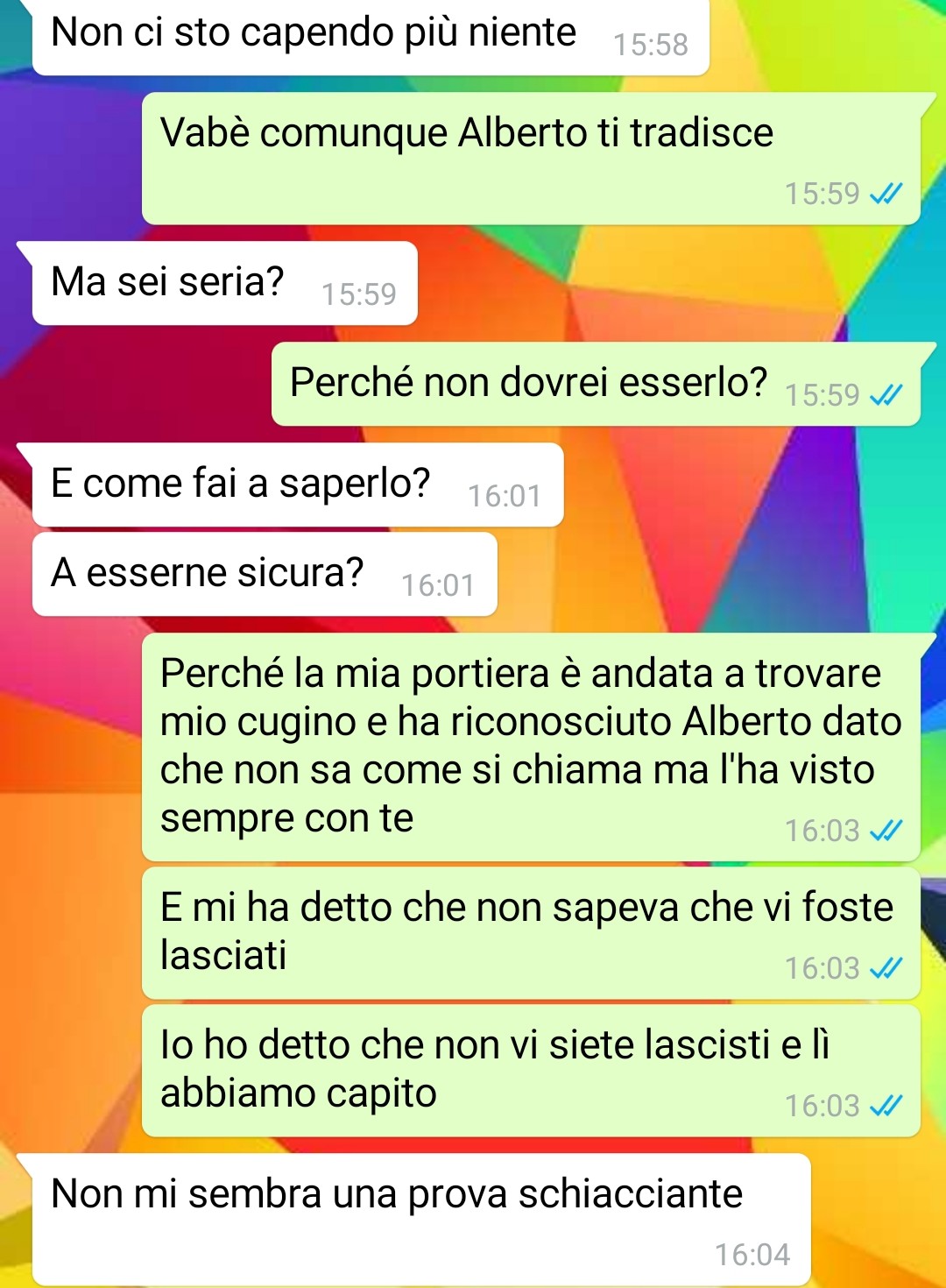Tap double check on 'vi foste lasciati' message
This screenshot has width=946, height=1288.
tap(886, 968)
